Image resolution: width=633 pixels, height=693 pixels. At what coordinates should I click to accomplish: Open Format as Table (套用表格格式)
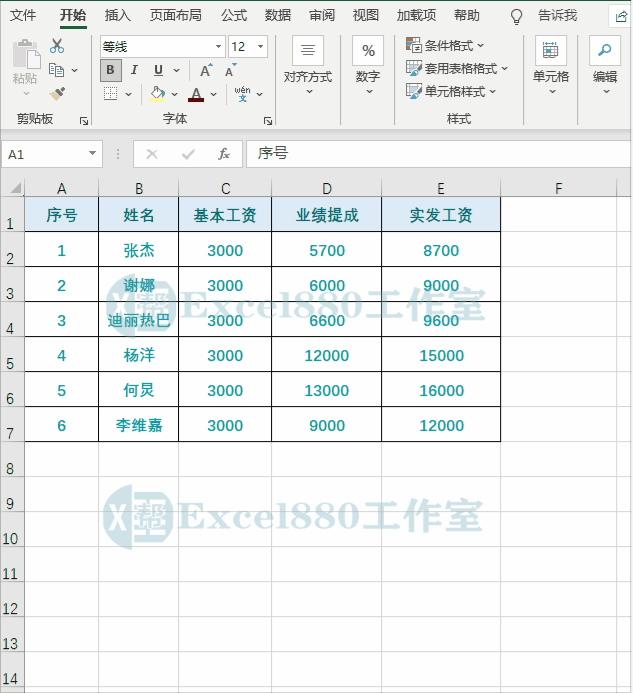click(457, 69)
